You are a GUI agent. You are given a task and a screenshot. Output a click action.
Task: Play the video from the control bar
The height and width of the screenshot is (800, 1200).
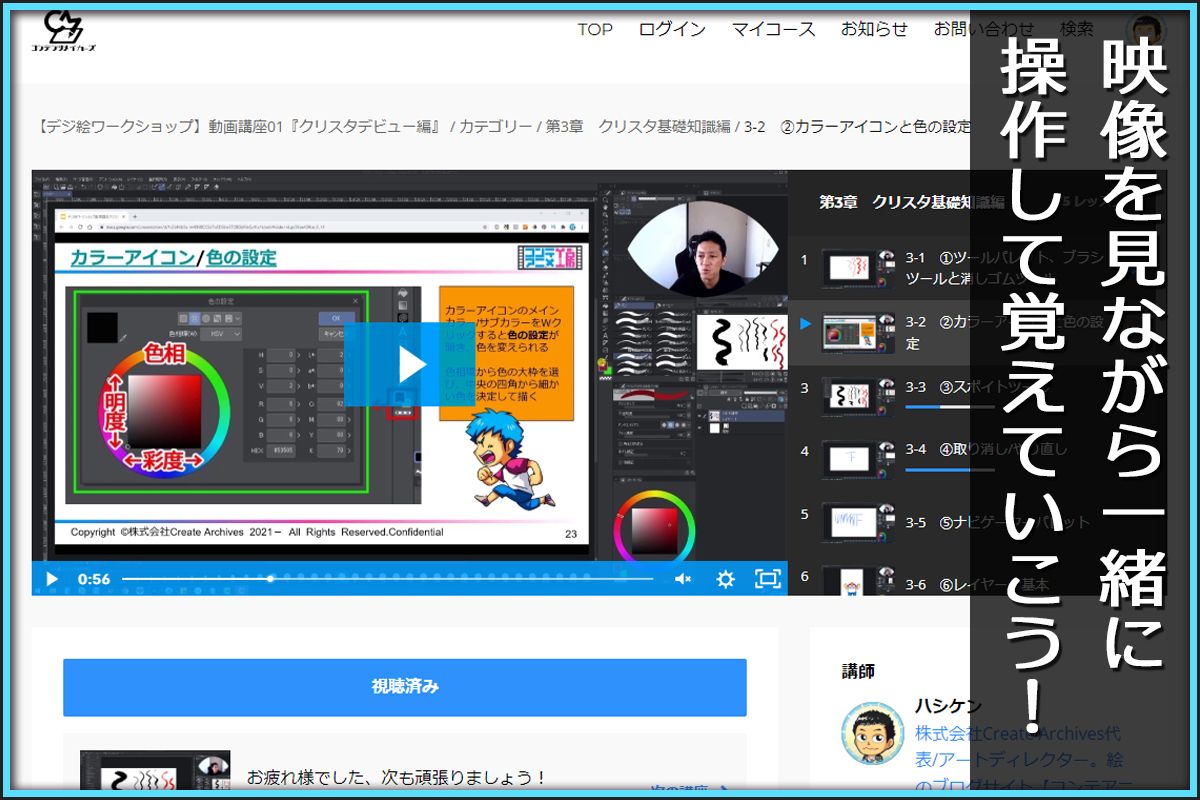[x=52, y=578]
